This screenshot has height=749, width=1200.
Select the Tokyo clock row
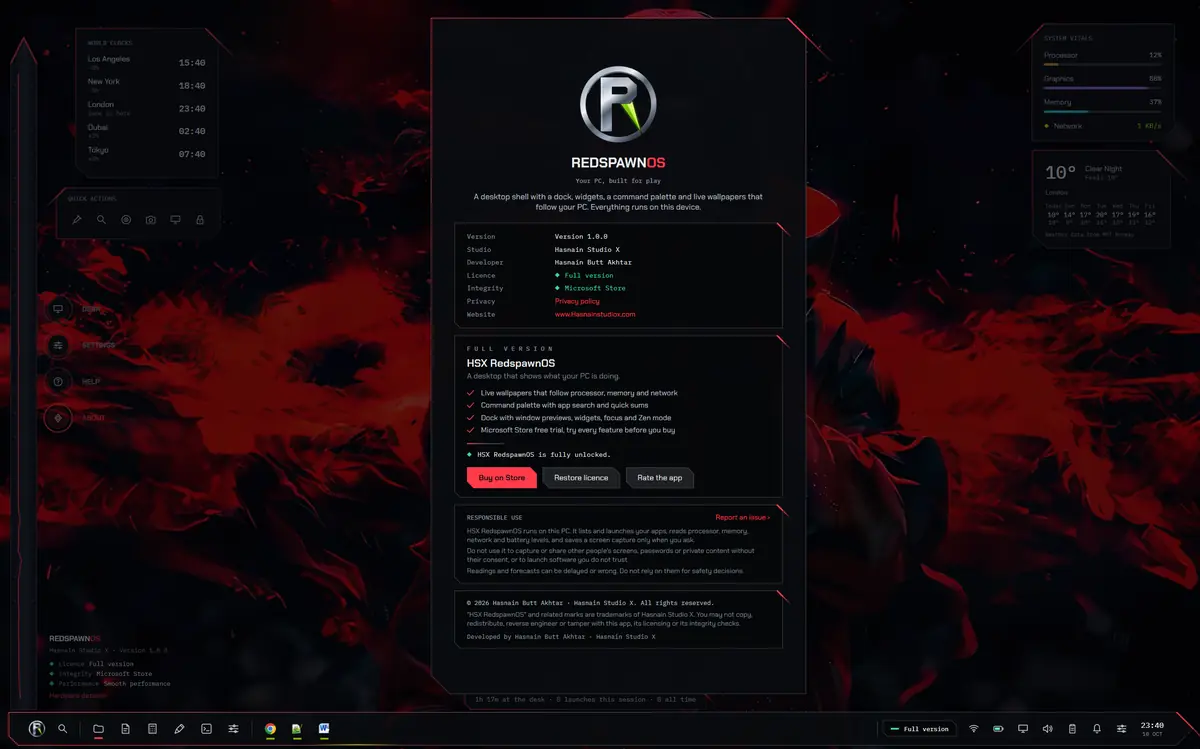(147, 154)
